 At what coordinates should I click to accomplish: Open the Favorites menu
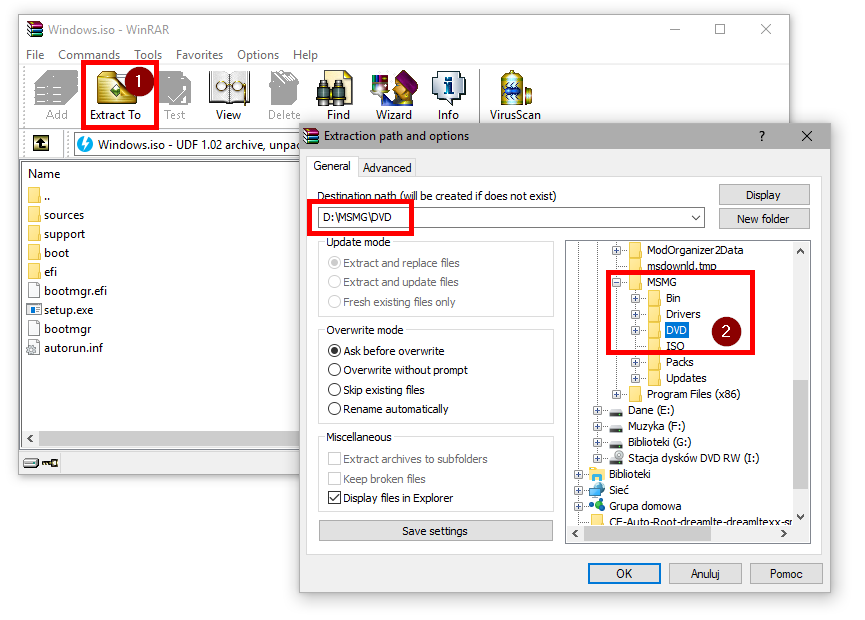[199, 55]
